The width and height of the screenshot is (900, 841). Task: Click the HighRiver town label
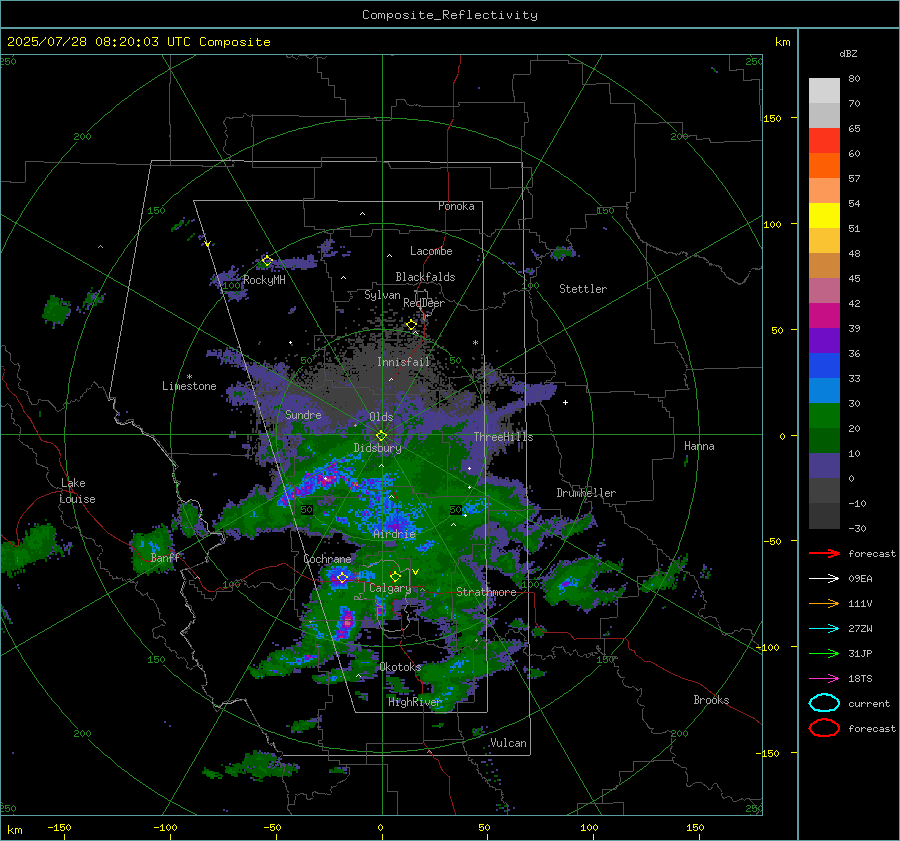(x=414, y=702)
